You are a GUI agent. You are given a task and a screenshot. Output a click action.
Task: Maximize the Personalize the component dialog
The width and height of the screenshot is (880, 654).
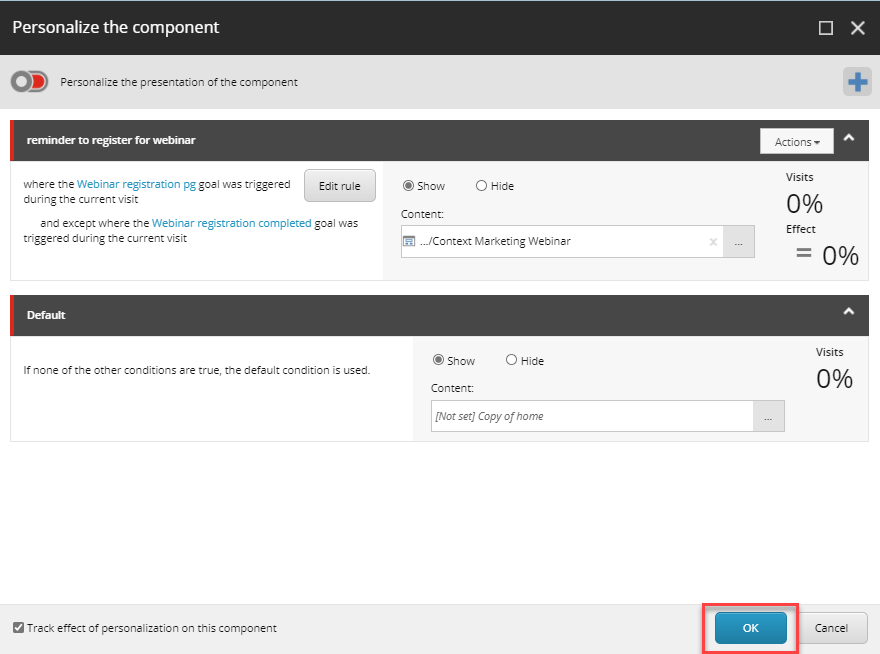point(826,28)
